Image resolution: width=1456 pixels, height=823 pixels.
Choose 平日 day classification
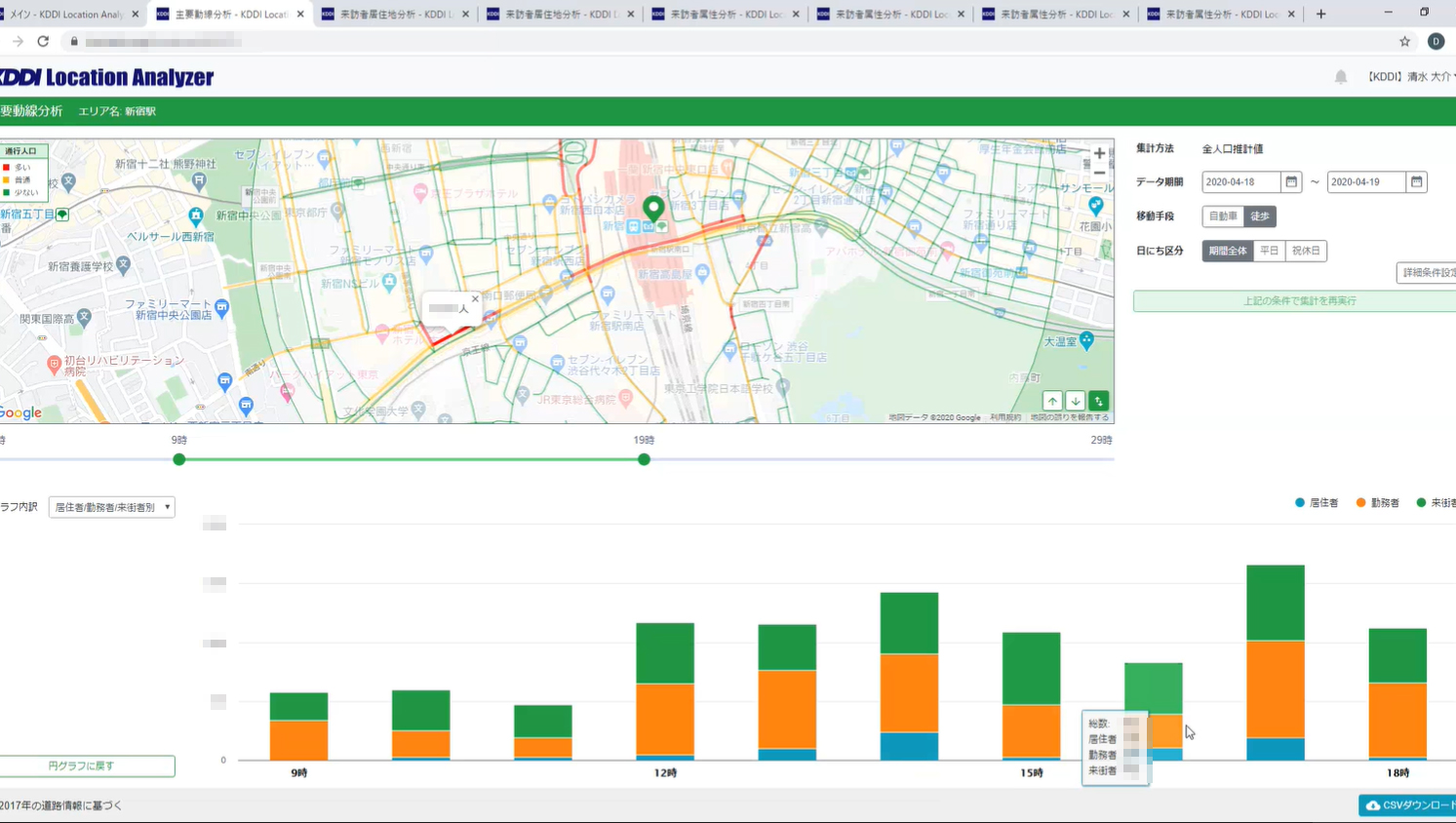coord(1269,251)
